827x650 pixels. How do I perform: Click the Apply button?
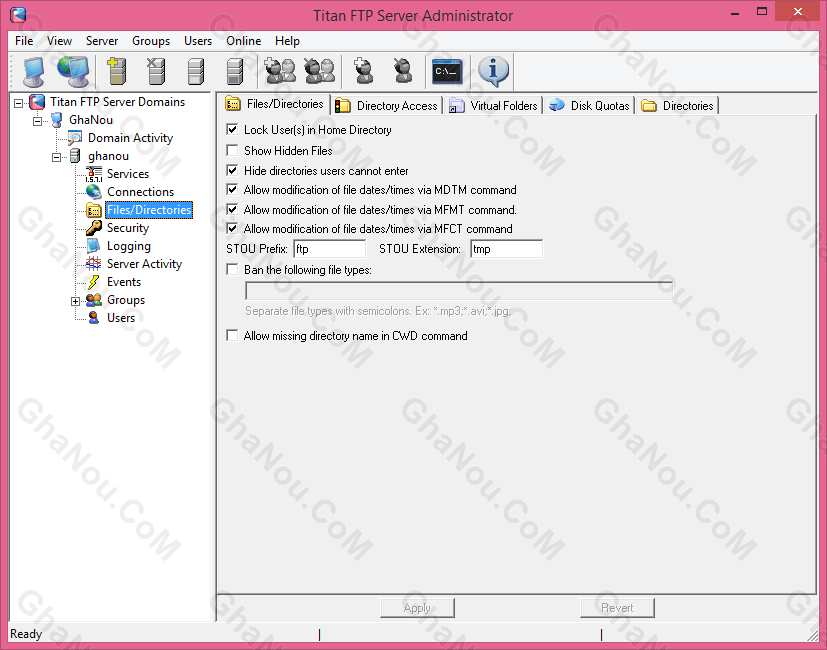(417, 608)
